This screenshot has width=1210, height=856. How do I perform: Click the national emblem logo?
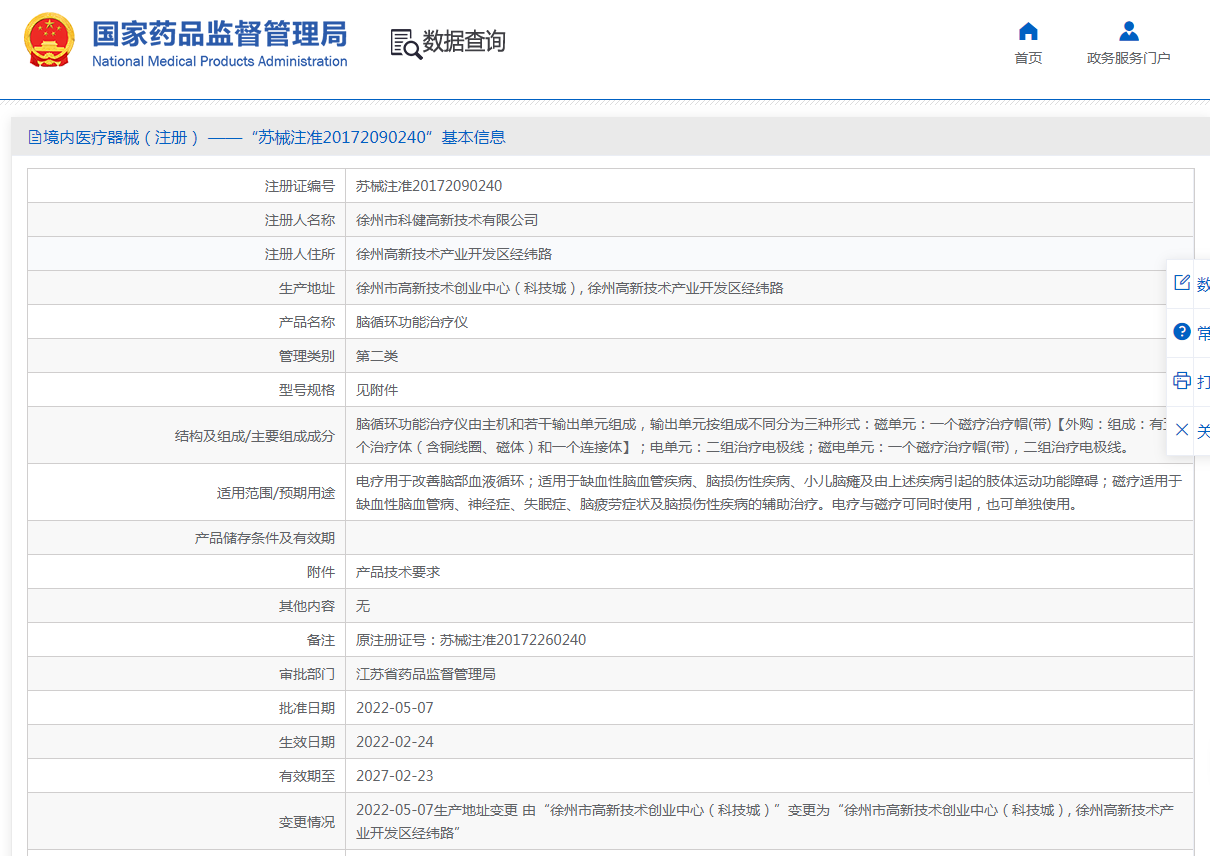(49, 40)
